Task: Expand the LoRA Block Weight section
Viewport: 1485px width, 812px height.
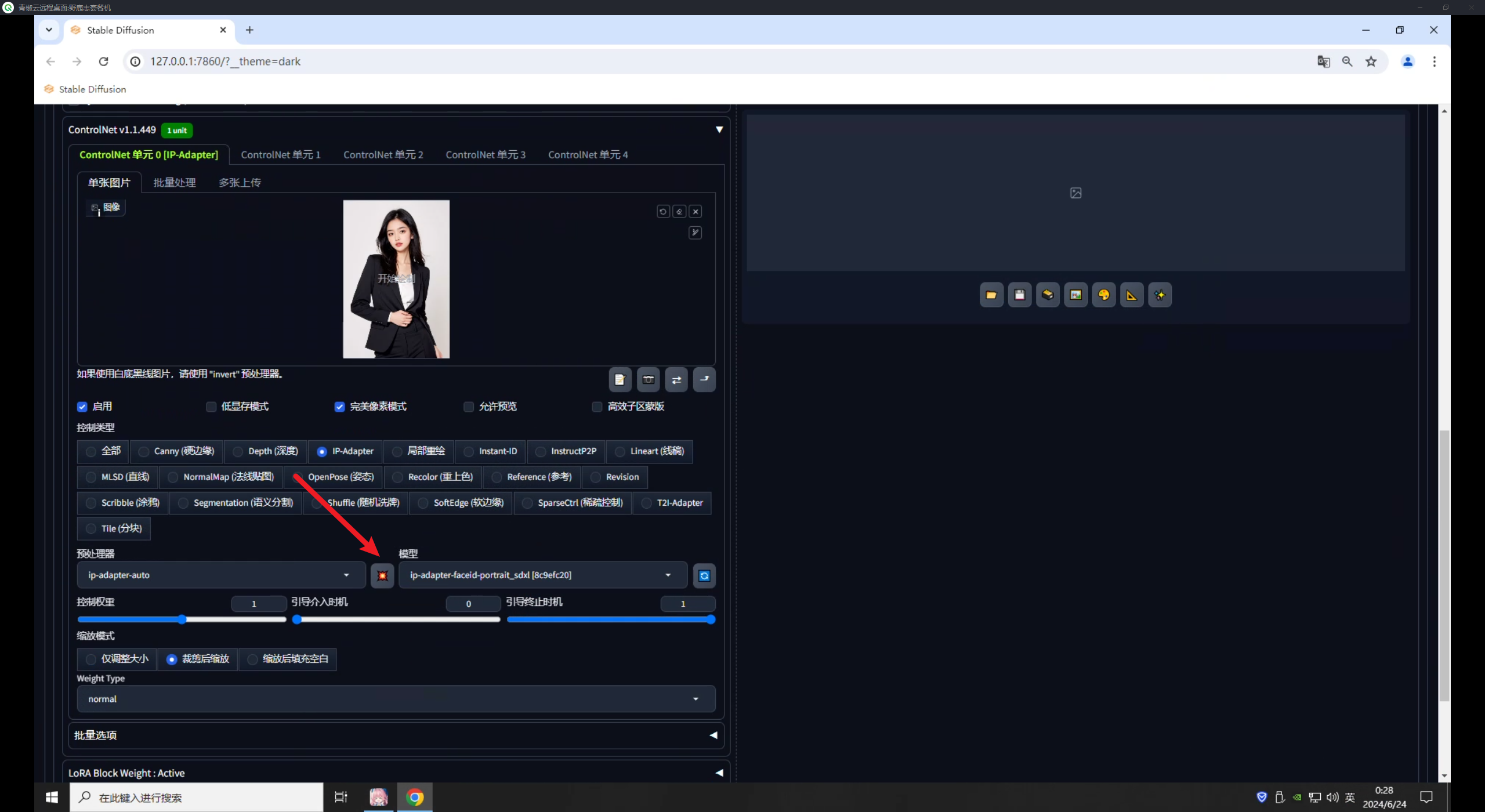Action: (x=396, y=773)
